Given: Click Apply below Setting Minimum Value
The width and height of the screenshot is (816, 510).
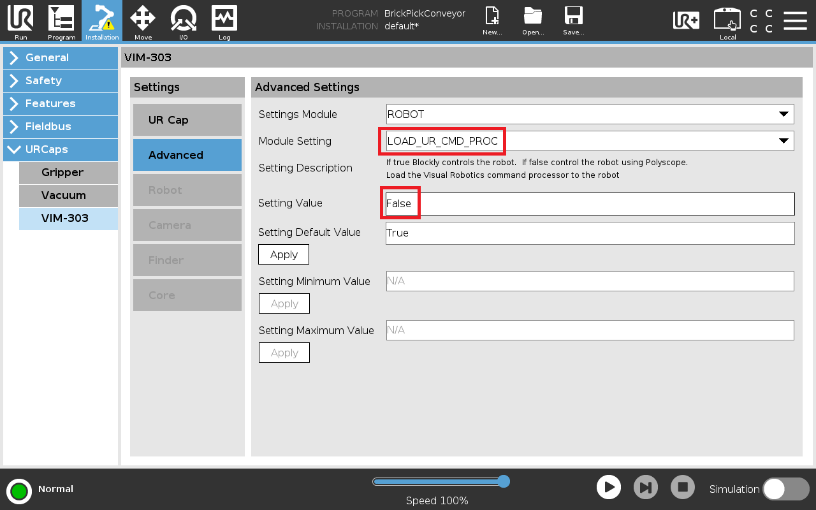Looking at the screenshot, I should tap(284, 303).
